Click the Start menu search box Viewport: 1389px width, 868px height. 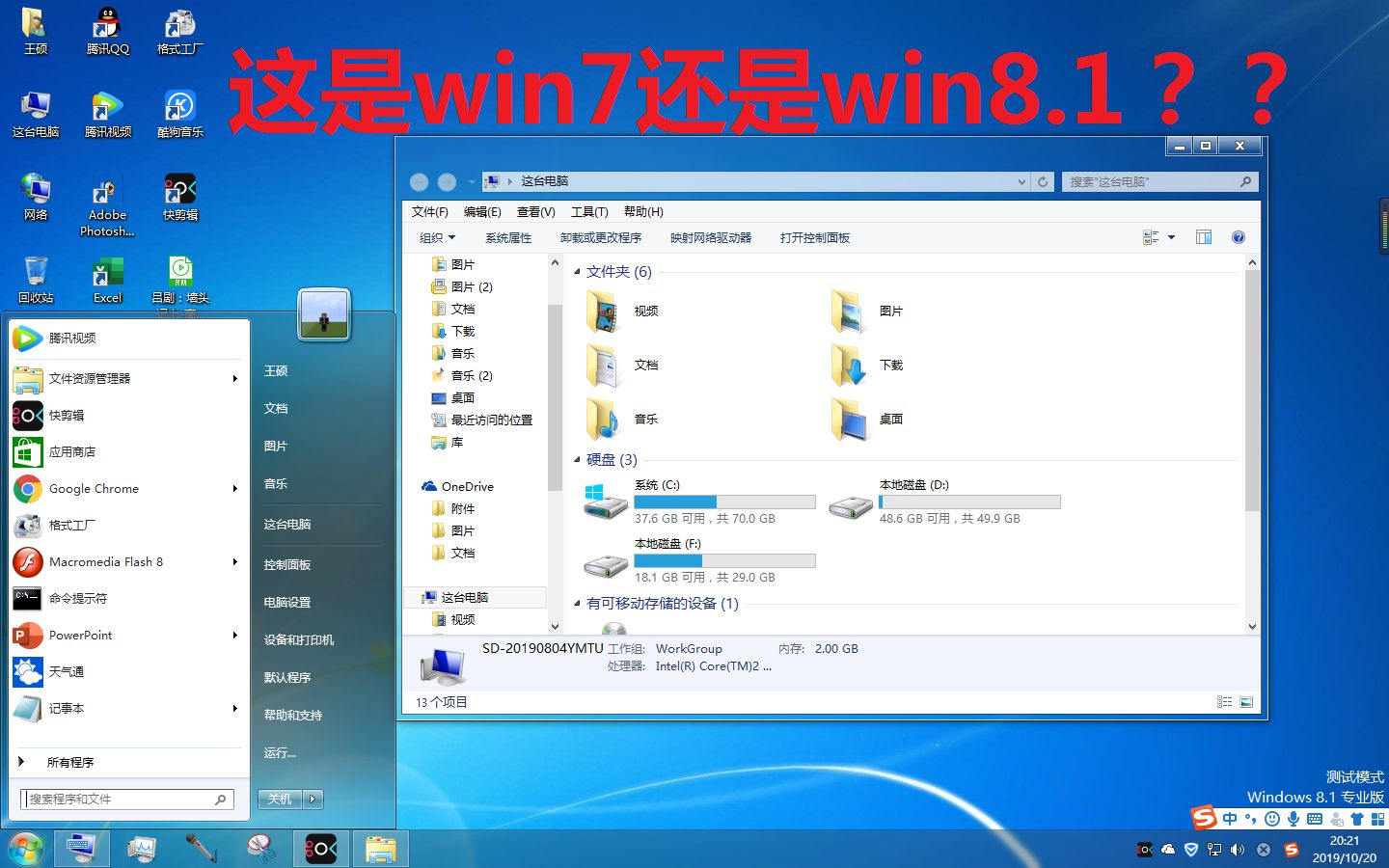click(x=127, y=799)
